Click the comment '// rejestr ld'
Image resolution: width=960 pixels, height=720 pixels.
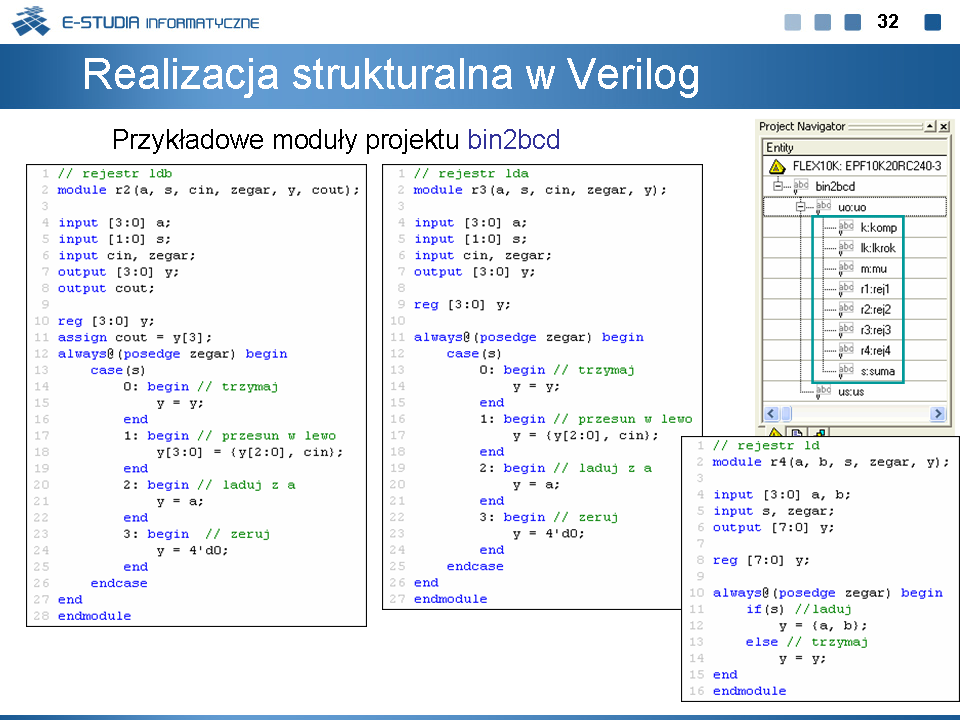(x=766, y=445)
